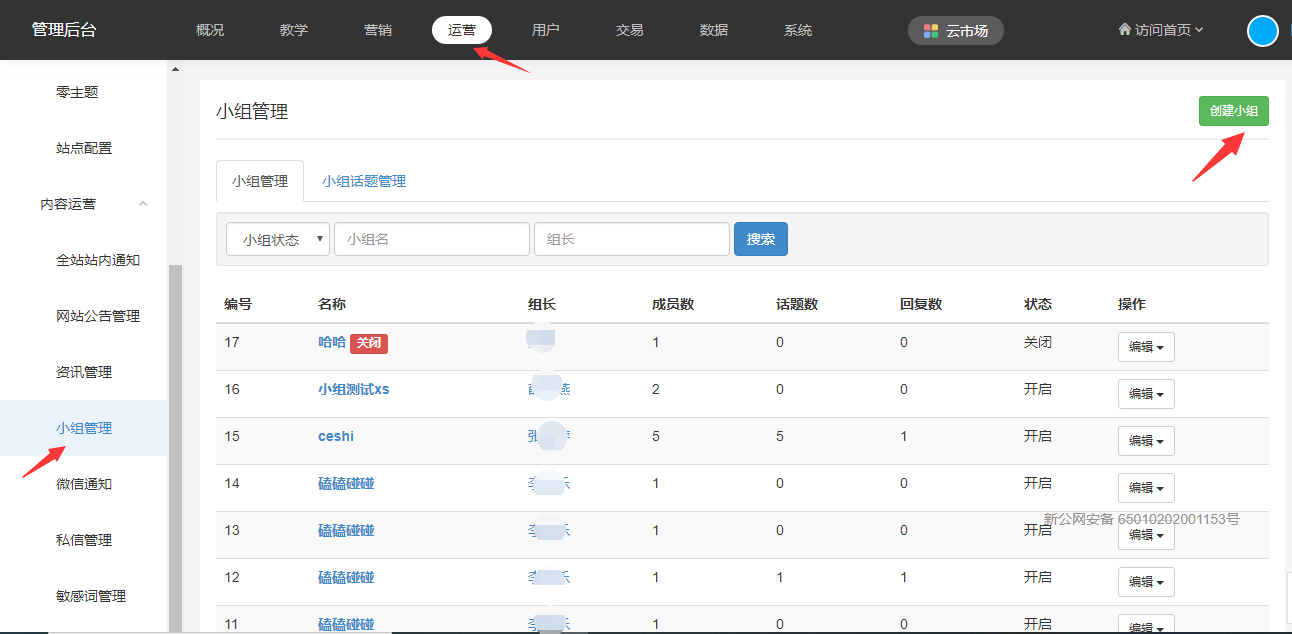Viewport: 1292px width, 634px height.
Task: Open the 小组状态 dropdown filter
Action: click(x=277, y=240)
